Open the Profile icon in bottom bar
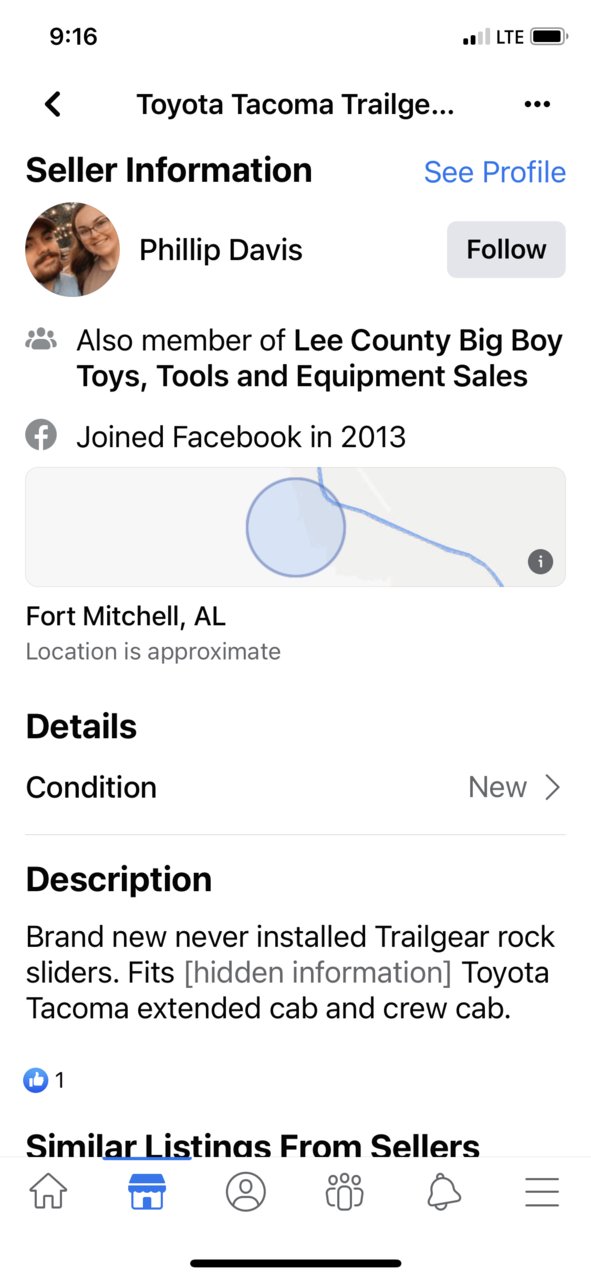Image resolution: width=591 pixels, height=1280 pixels. (x=246, y=1192)
